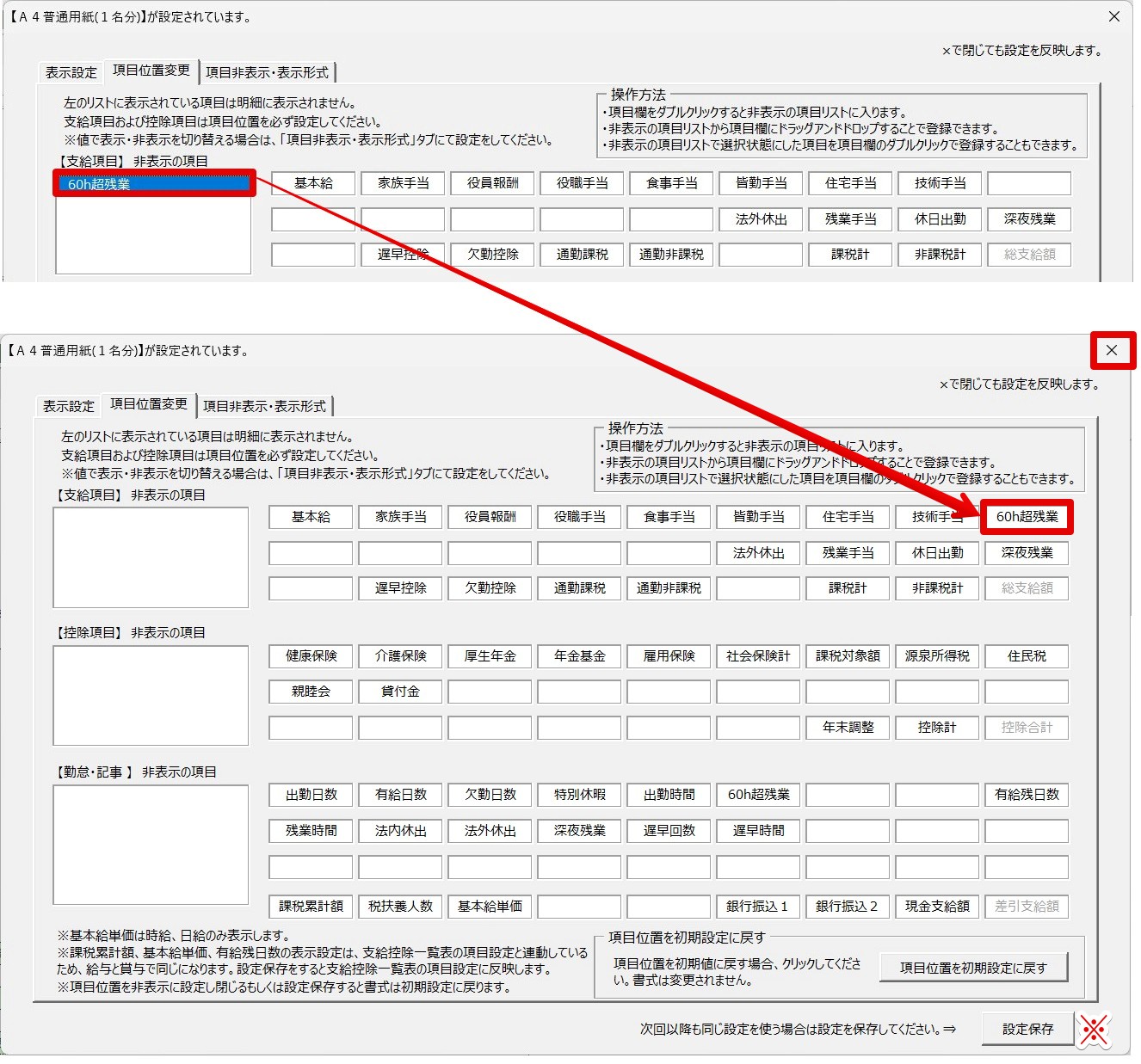Select the 出勤日数 attendance field
1141x1064 pixels.
tap(311, 795)
